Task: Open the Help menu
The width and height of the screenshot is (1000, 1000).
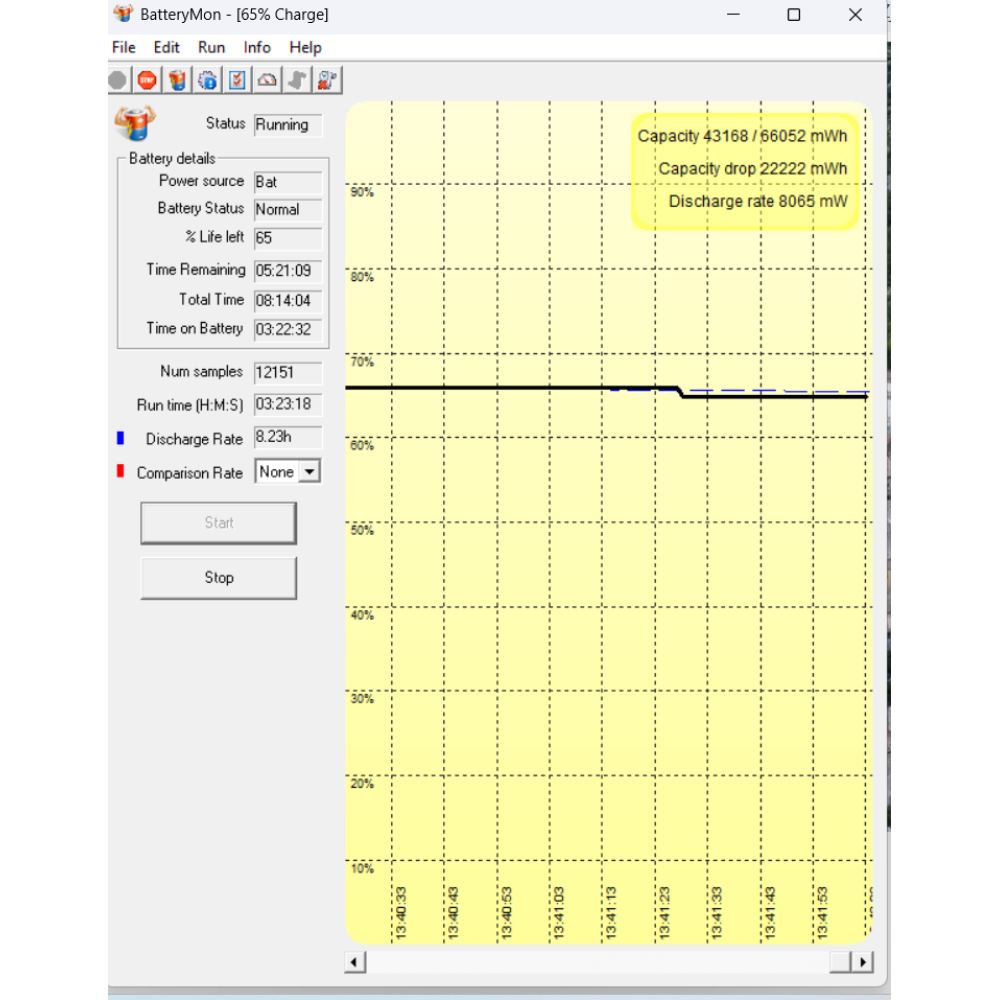Action: coord(305,47)
